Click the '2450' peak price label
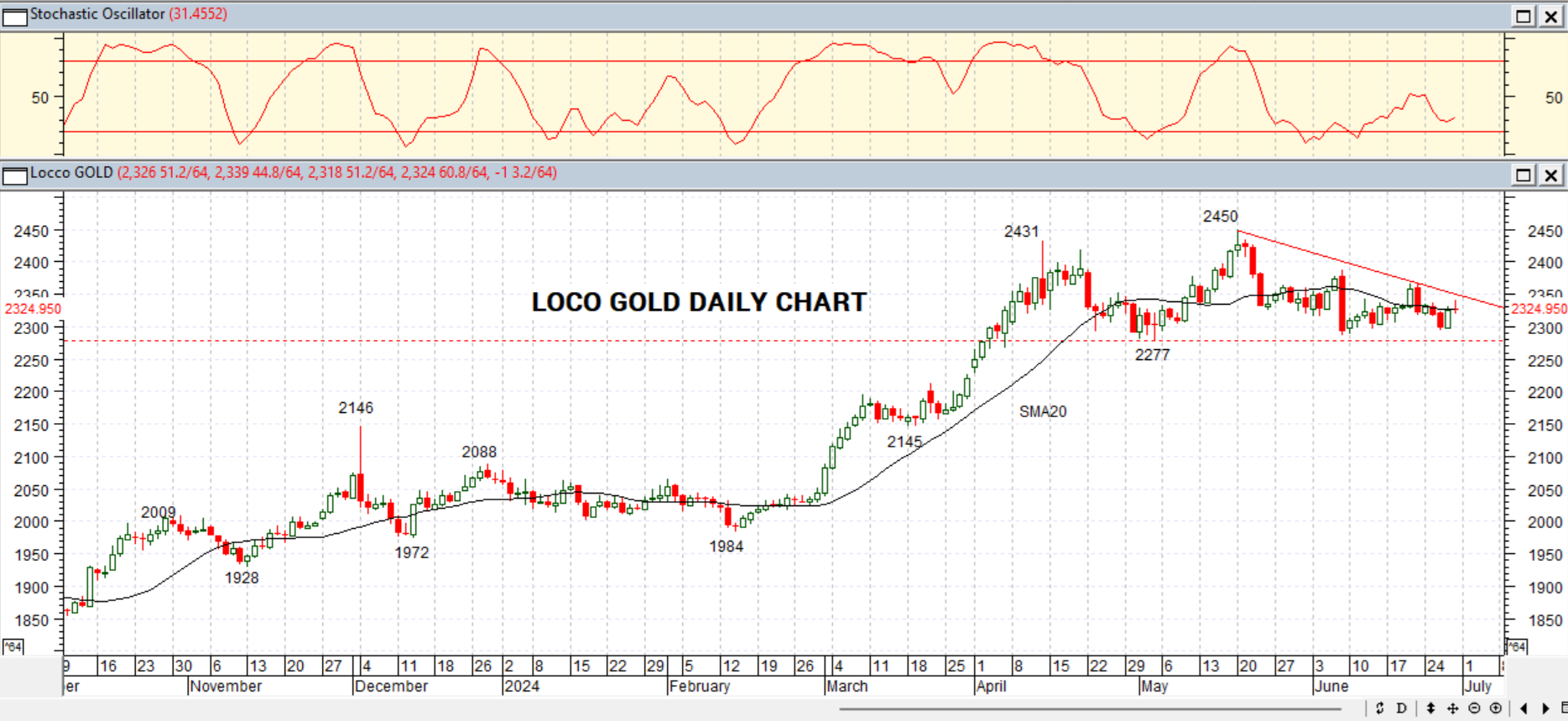 pos(1220,217)
